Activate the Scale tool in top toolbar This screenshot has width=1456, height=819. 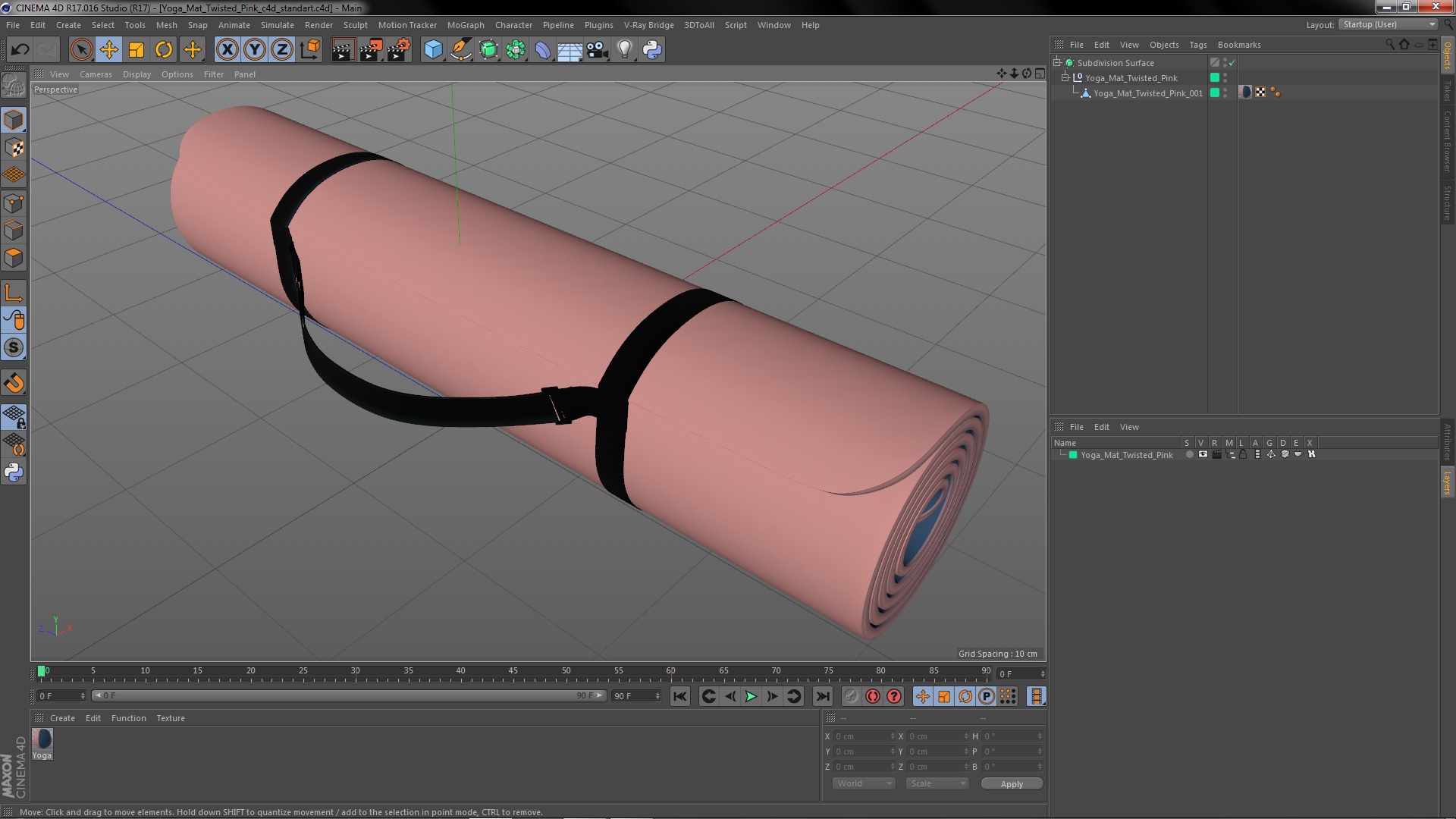[x=136, y=50]
